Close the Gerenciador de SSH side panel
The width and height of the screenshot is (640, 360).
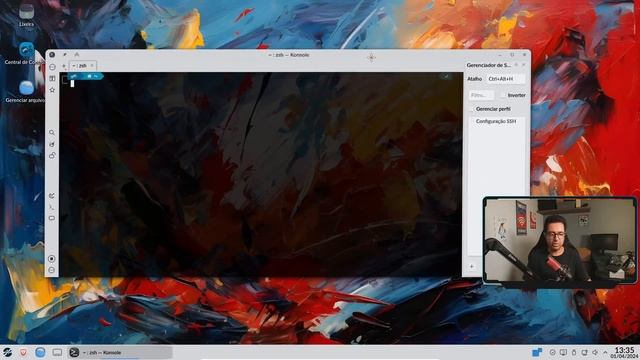pyautogui.click(x=524, y=65)
